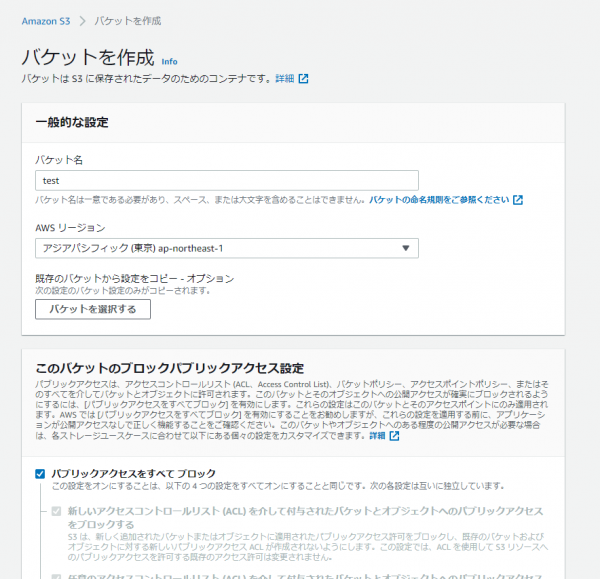This screenshot has height=579, width=600.
Task: Click the バケット名 input field containing test
Action: coord(227,180)
